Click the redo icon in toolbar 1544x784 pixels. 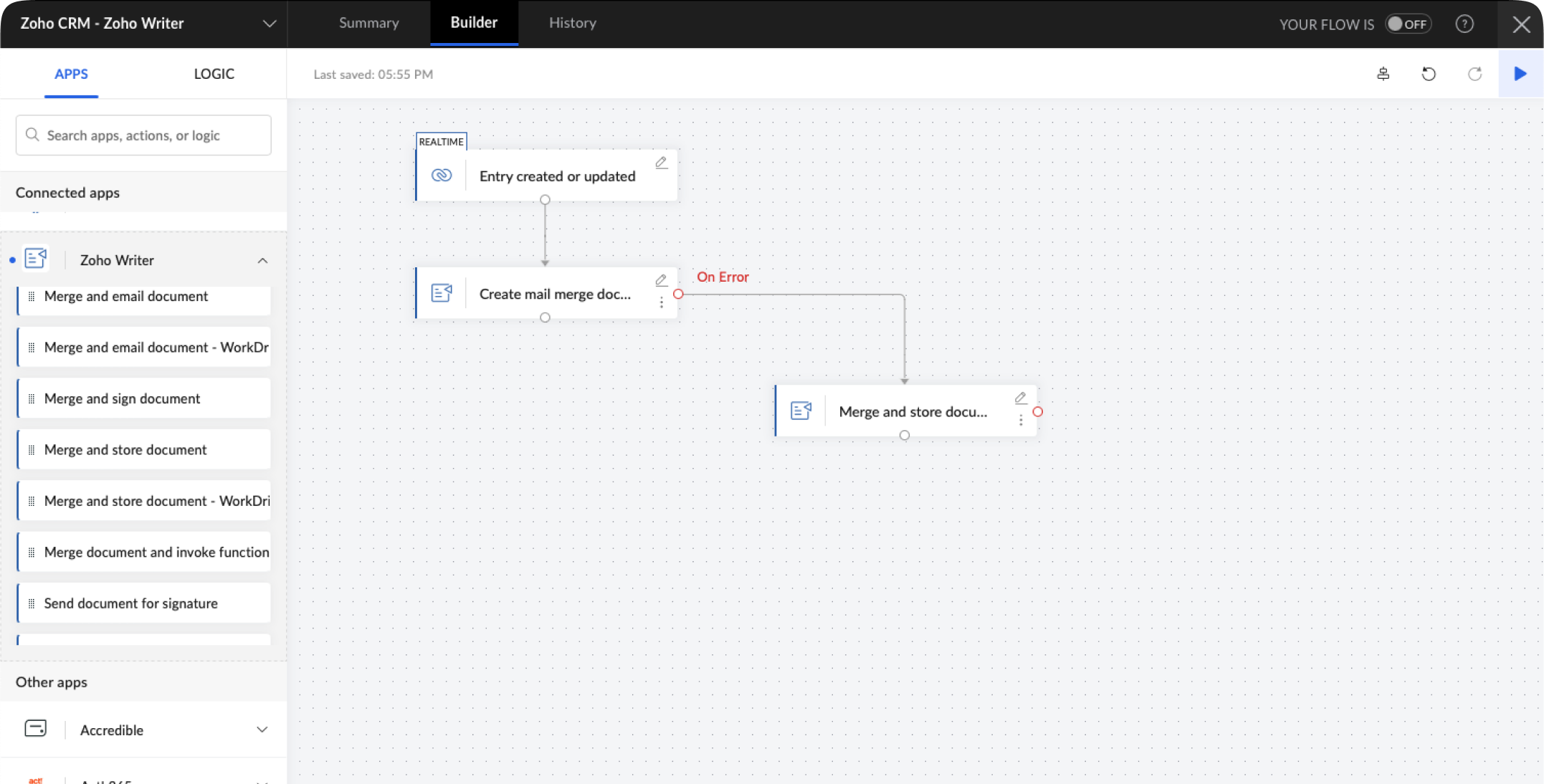click(1474, 74)
